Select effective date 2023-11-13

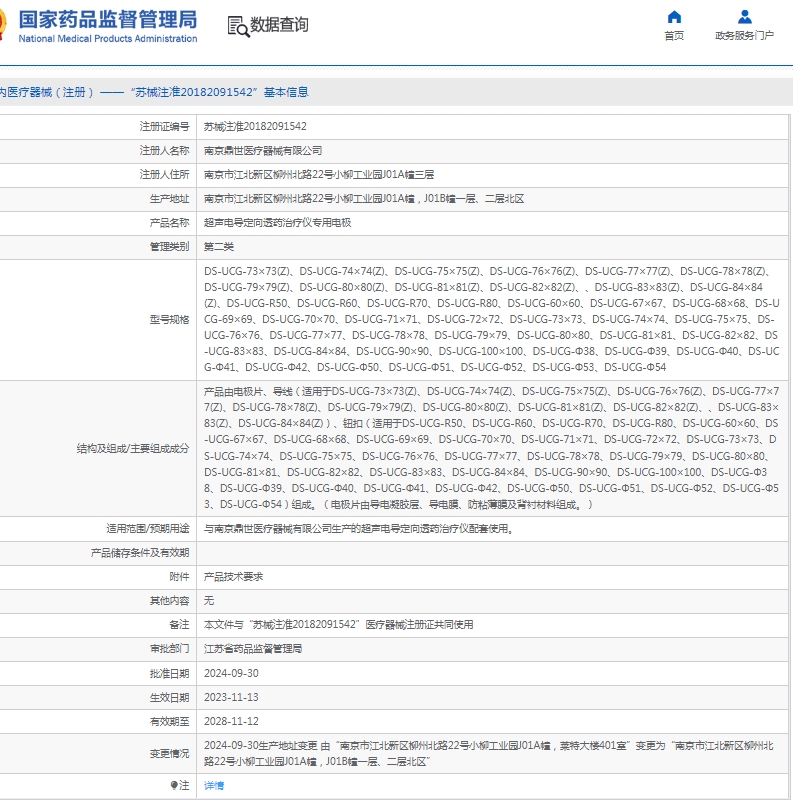231,698
